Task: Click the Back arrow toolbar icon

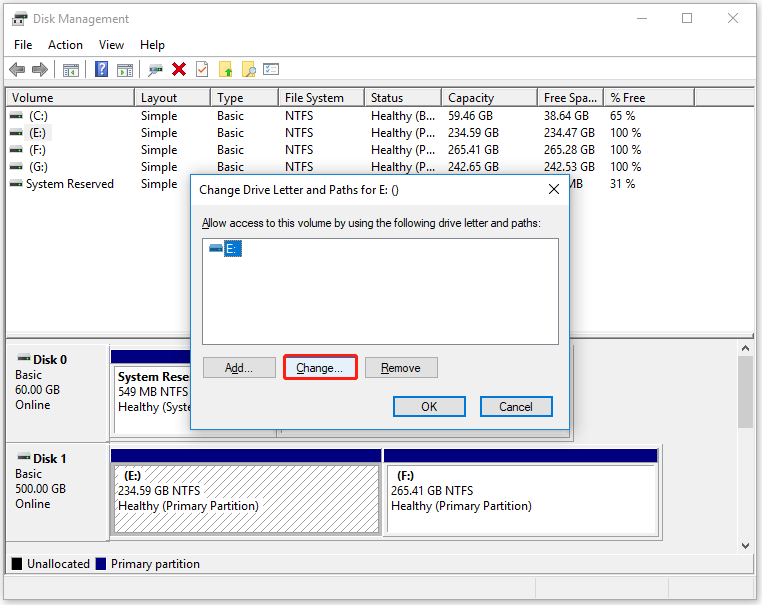Action: (x=17, y=69)
